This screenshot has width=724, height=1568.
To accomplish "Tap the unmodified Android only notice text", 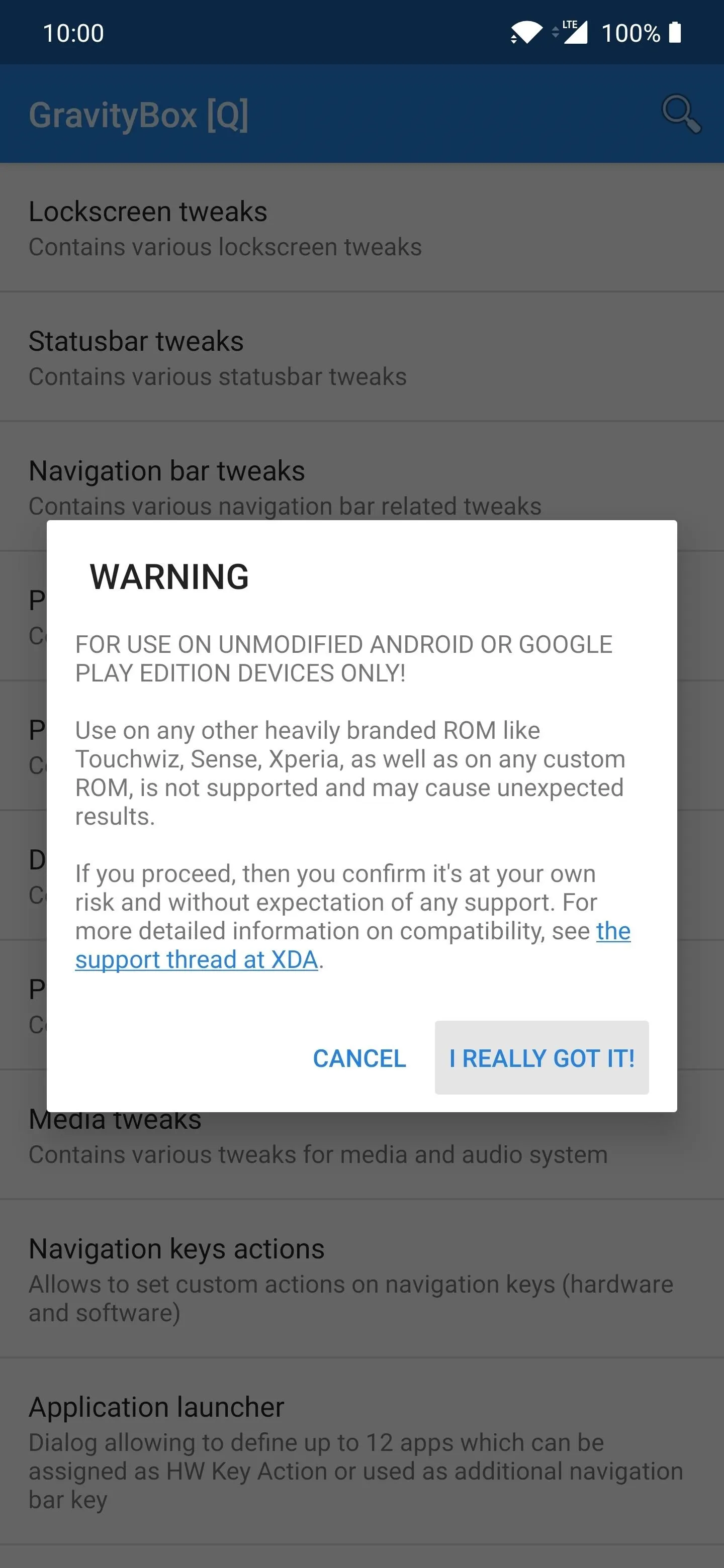I will click(343, 658).
